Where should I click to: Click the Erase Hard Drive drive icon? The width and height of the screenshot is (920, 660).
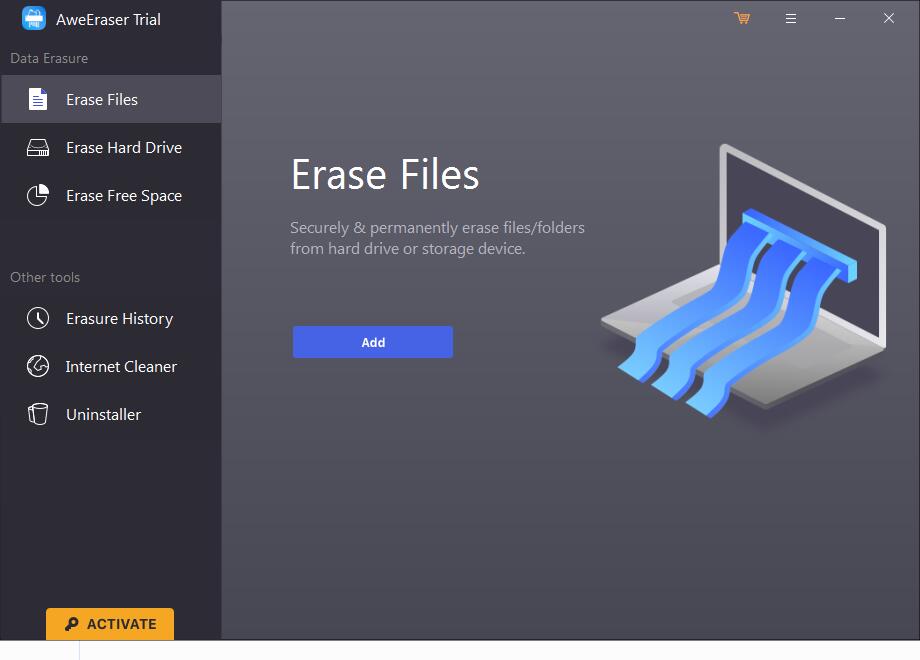point(37,147)
